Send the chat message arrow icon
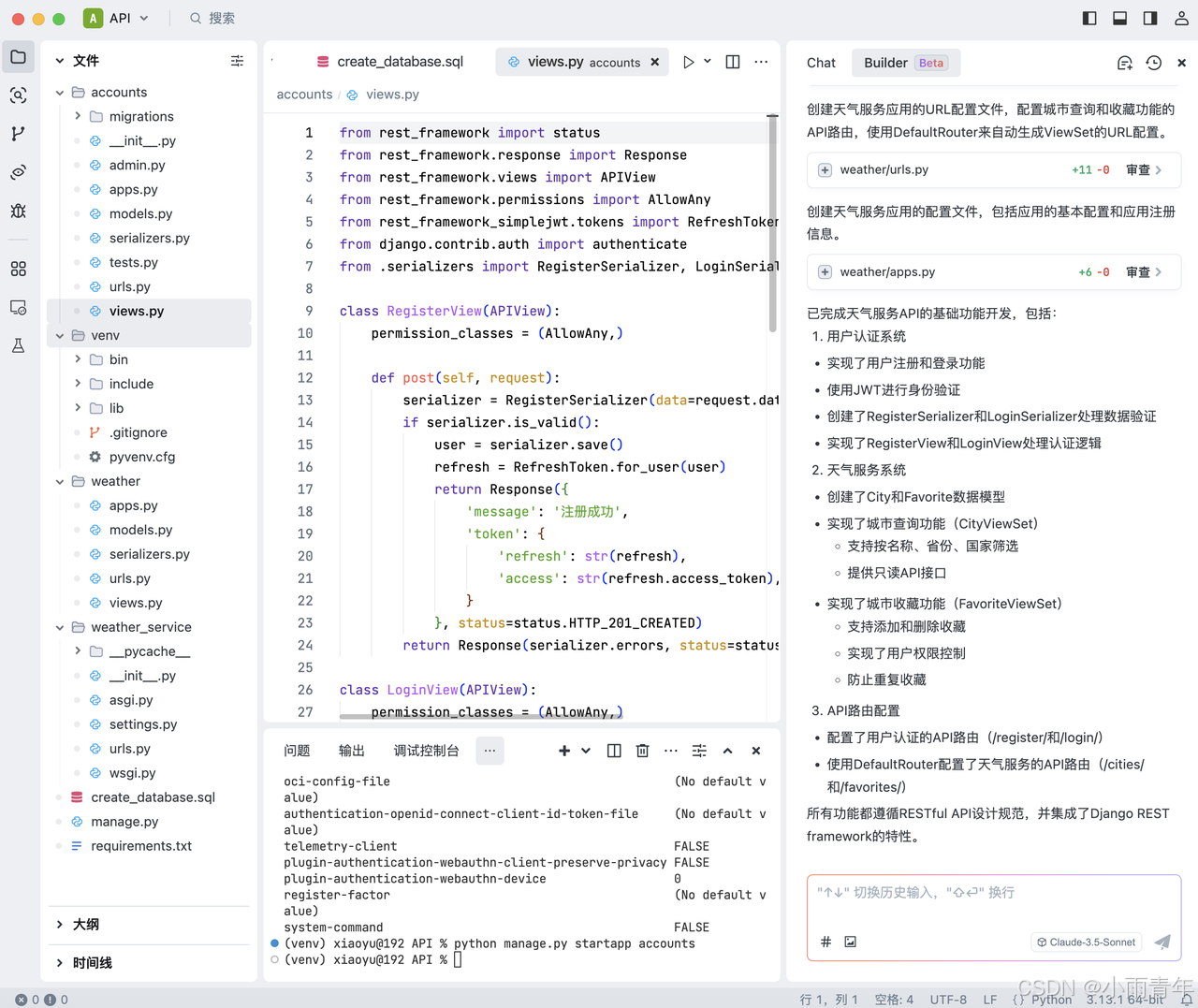 click(1162, 942)
